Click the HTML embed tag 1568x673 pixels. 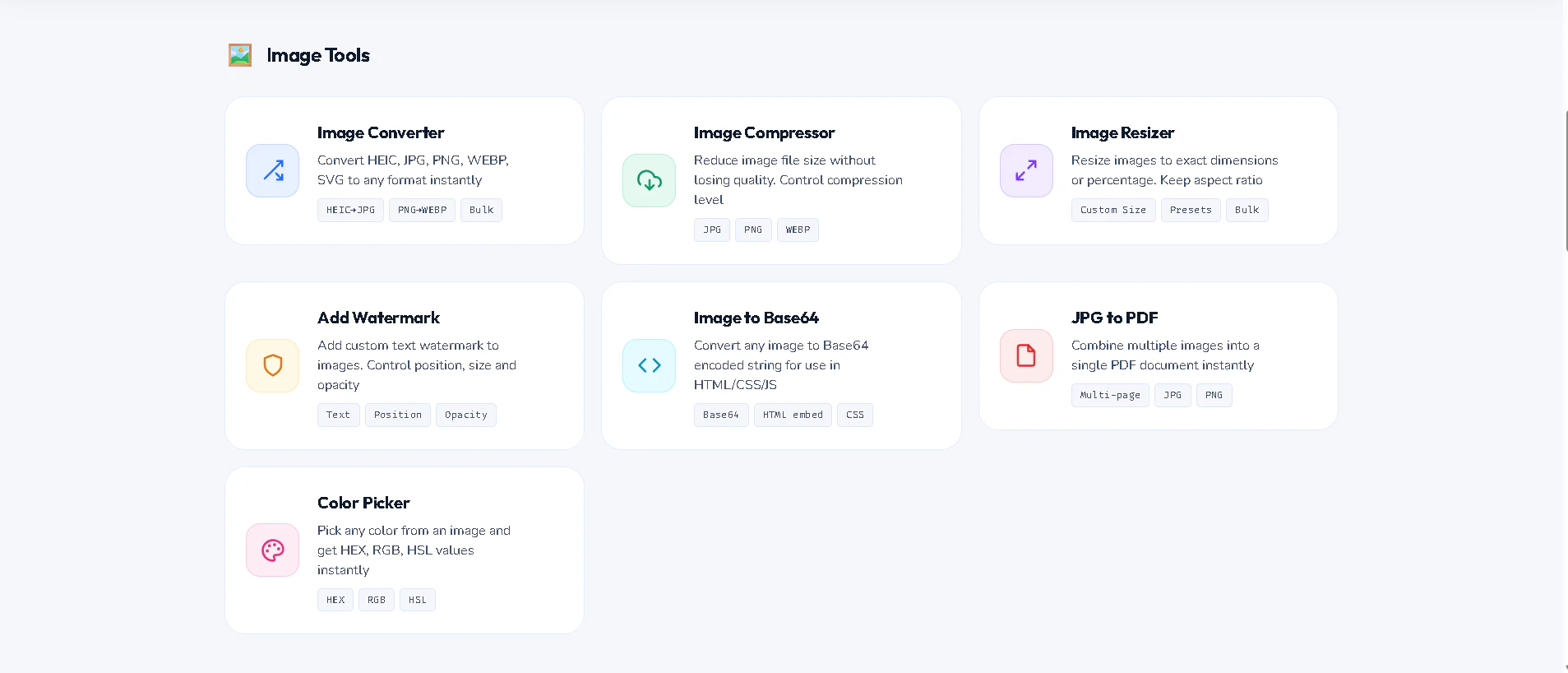click(793, 415)
